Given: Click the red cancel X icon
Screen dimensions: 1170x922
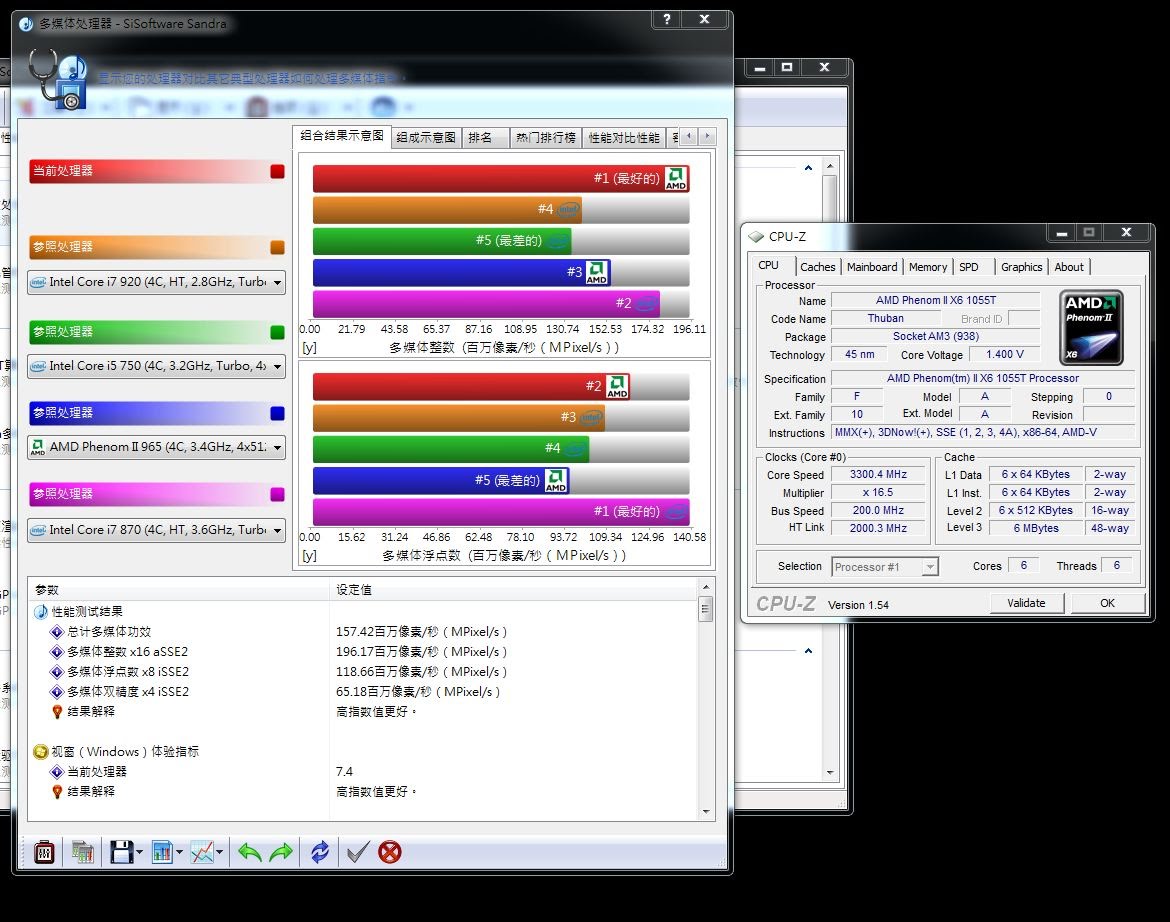Looking at the screenshot, I should [x=390, y=852].
